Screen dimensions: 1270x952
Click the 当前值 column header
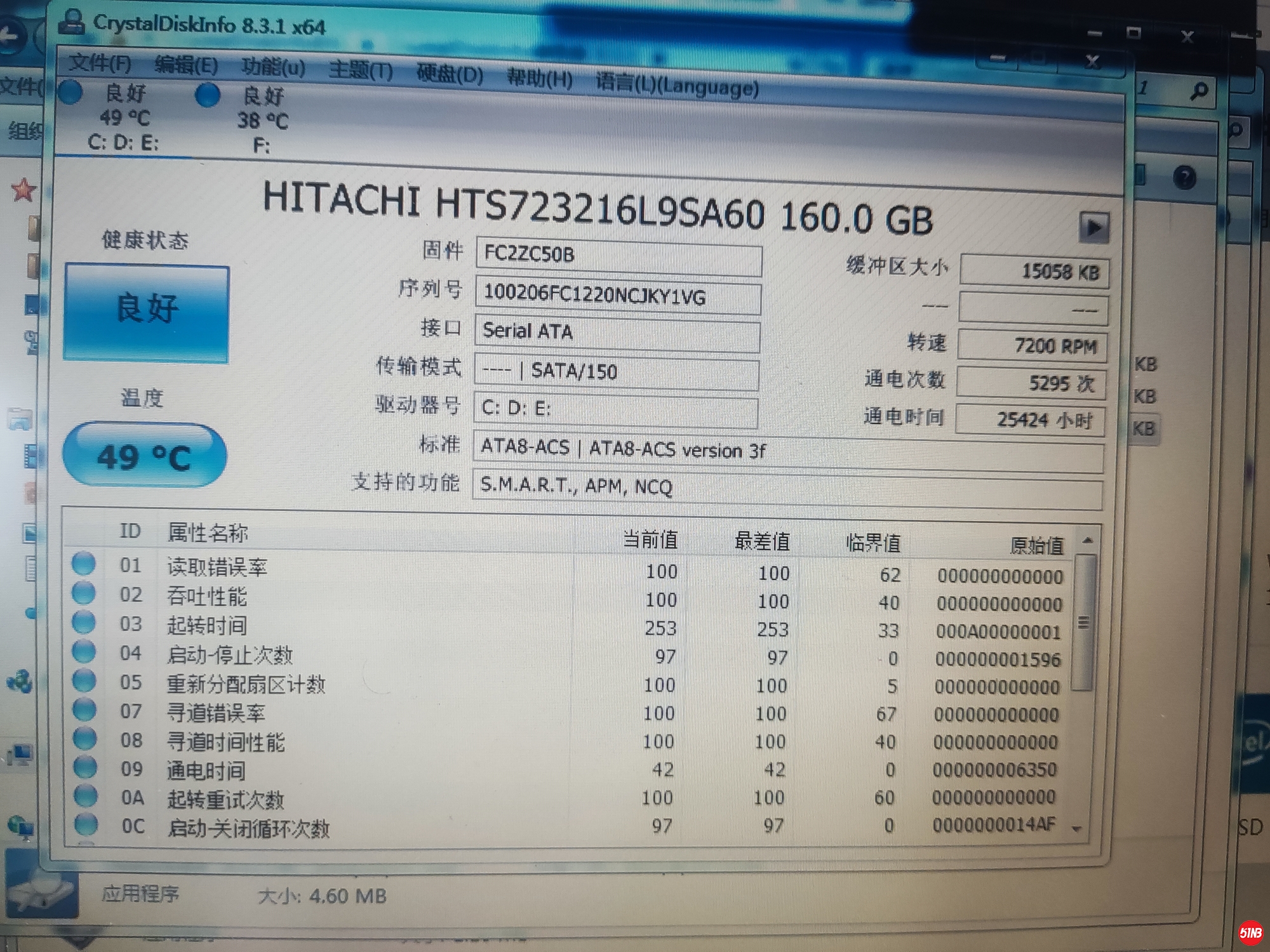click(650, 539)
